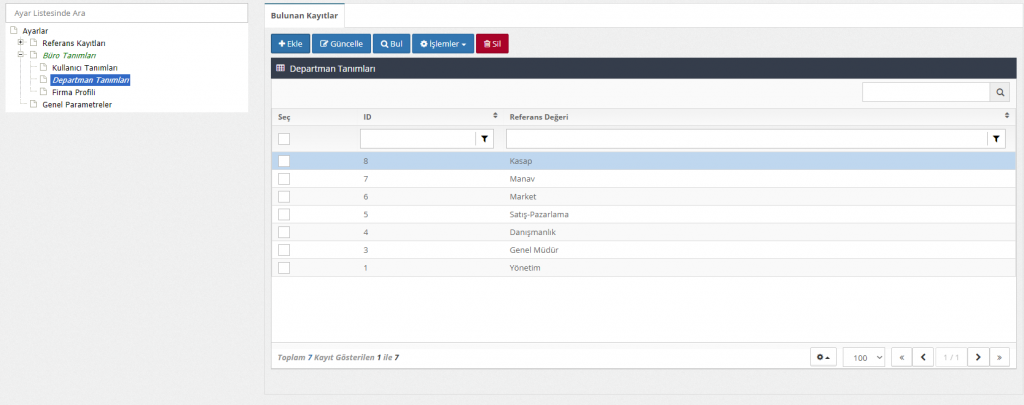Click the Ayar Listesinde Ara search field
1024x405 pixels.
(x=126, y=13)
